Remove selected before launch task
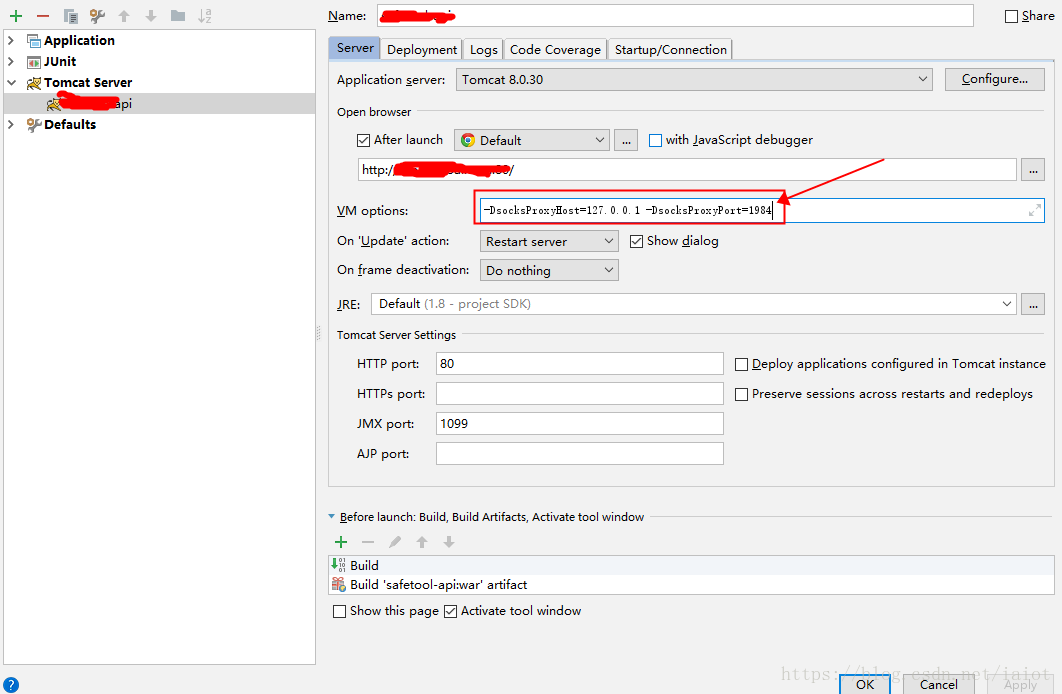The width and height of the screenshot is (1062, 694). (368, 542)
